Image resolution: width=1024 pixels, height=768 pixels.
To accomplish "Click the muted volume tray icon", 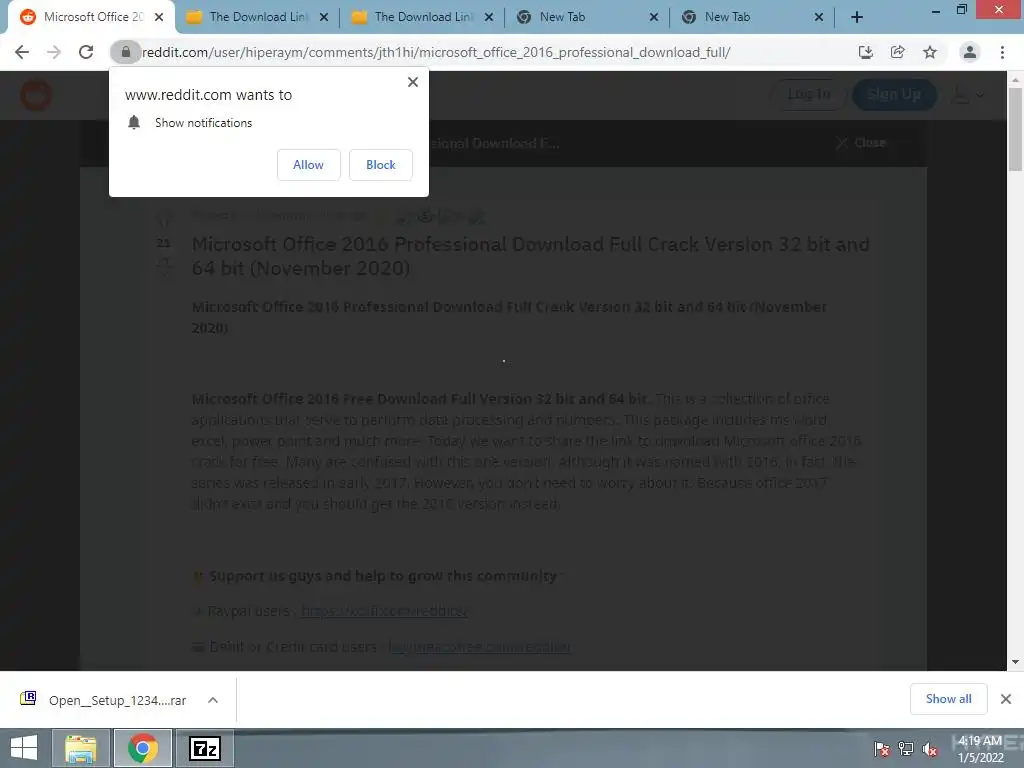I will click(x=930, y=748).
